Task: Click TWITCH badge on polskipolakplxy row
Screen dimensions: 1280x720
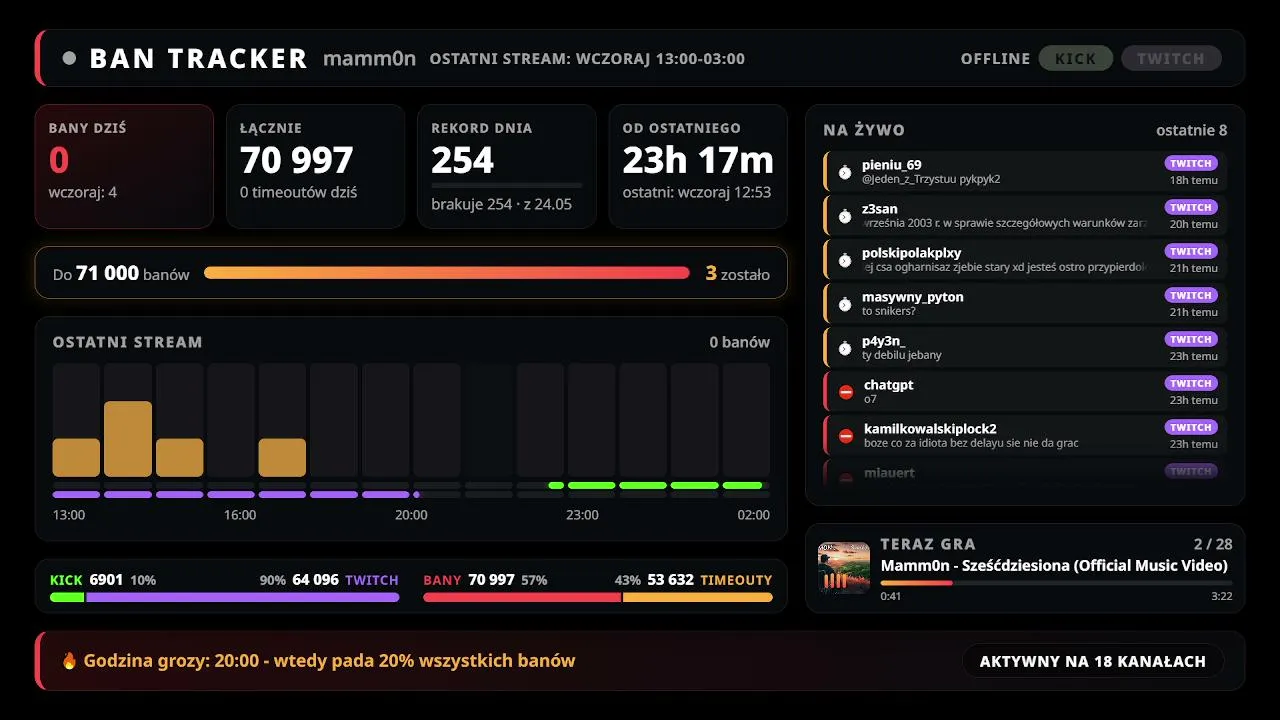Action: 1191,251
